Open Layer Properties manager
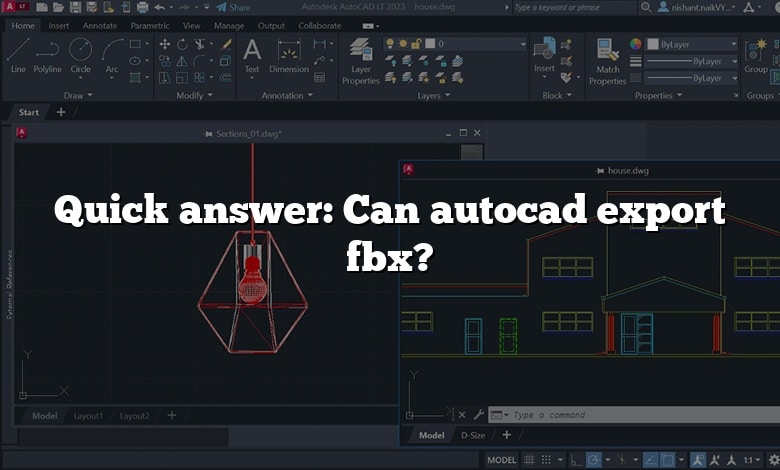Screen dimensions: 780x470 coord(361,61)
